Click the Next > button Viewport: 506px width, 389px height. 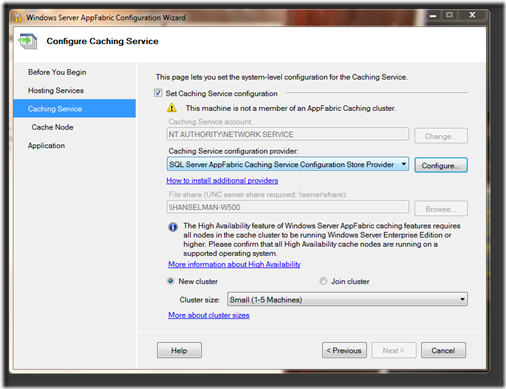click(394, 350)
